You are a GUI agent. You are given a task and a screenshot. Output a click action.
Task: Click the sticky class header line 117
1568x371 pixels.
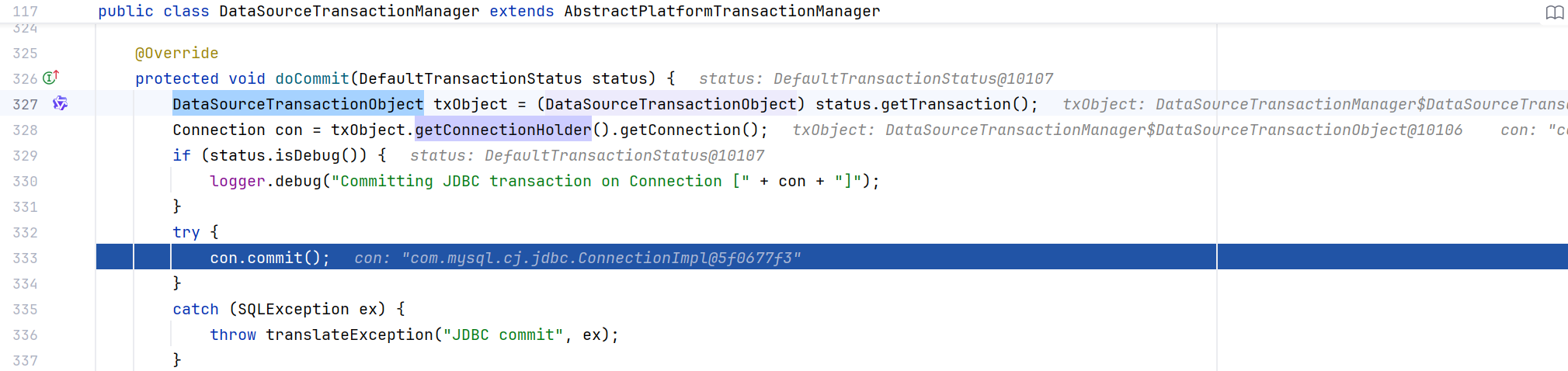tap(489, 12)
